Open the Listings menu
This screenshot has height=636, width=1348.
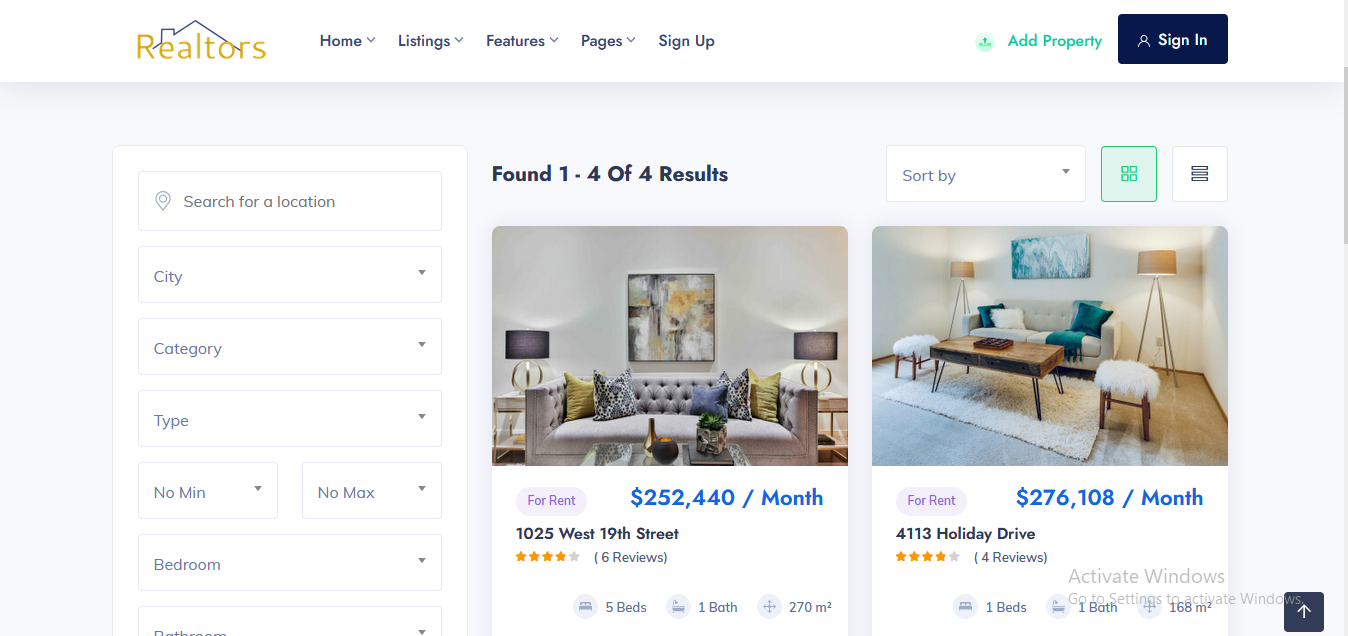click(x=430, y=41)
